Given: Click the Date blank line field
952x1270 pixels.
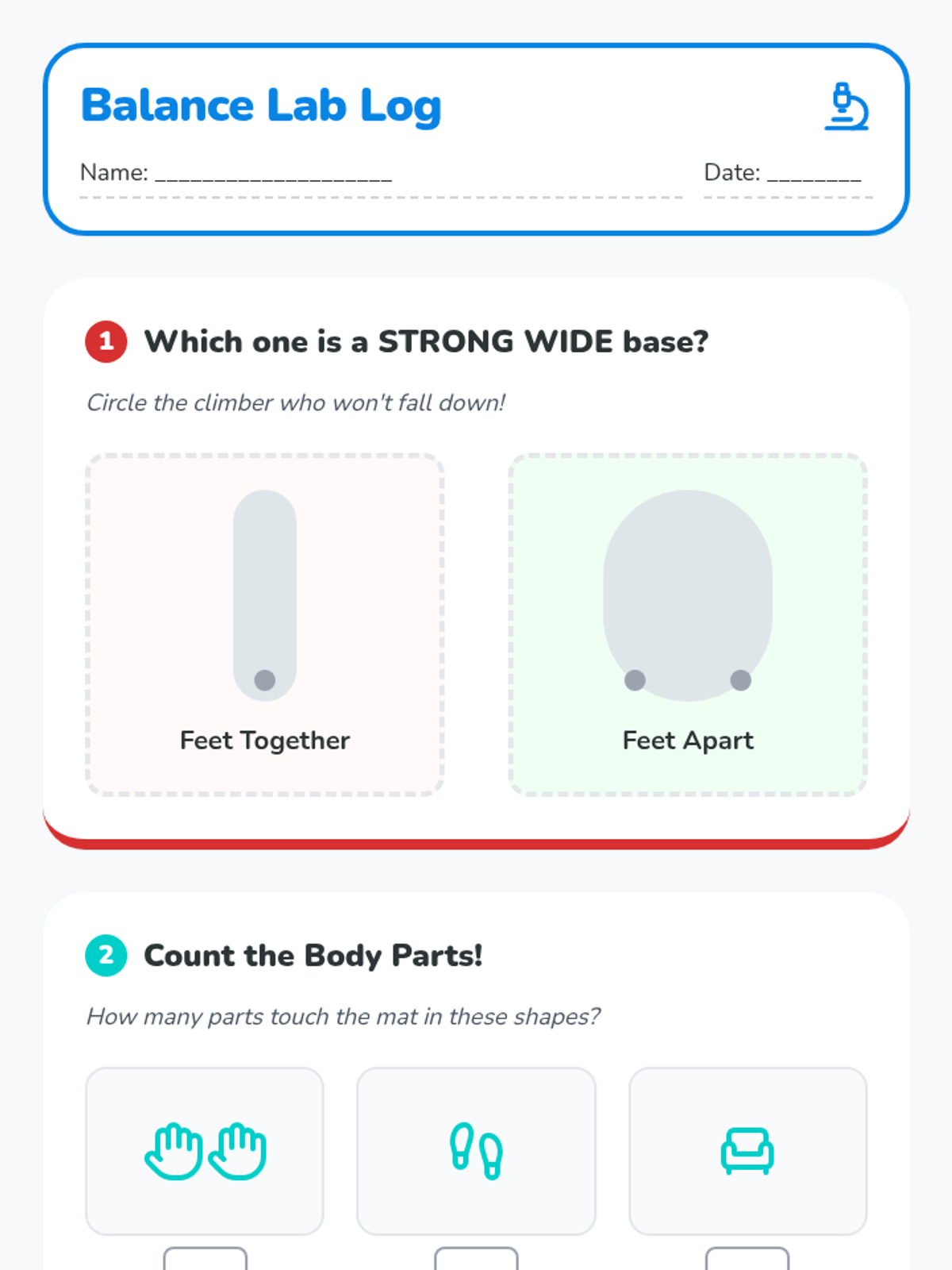Looking at the screenshot, I should [x=814, y=173].
